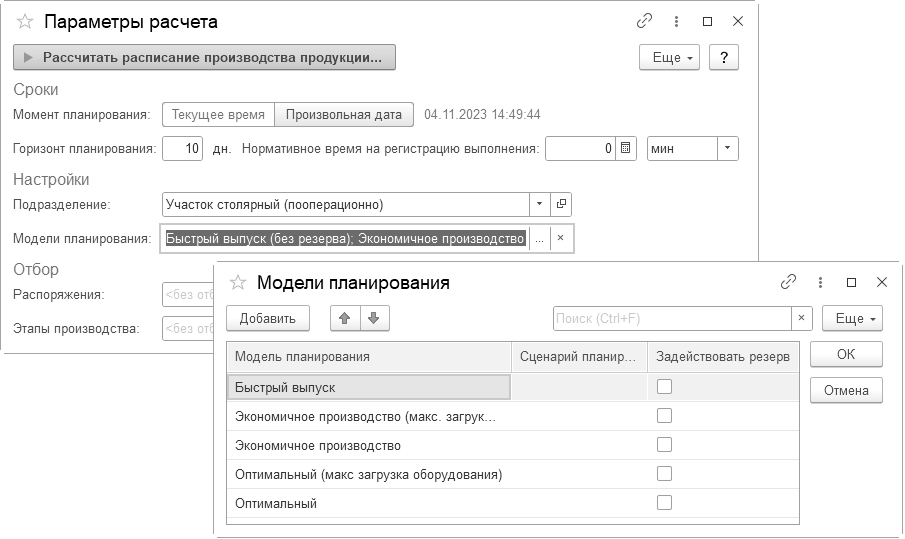
Task: Click the Добавить button
Action: 268,318
